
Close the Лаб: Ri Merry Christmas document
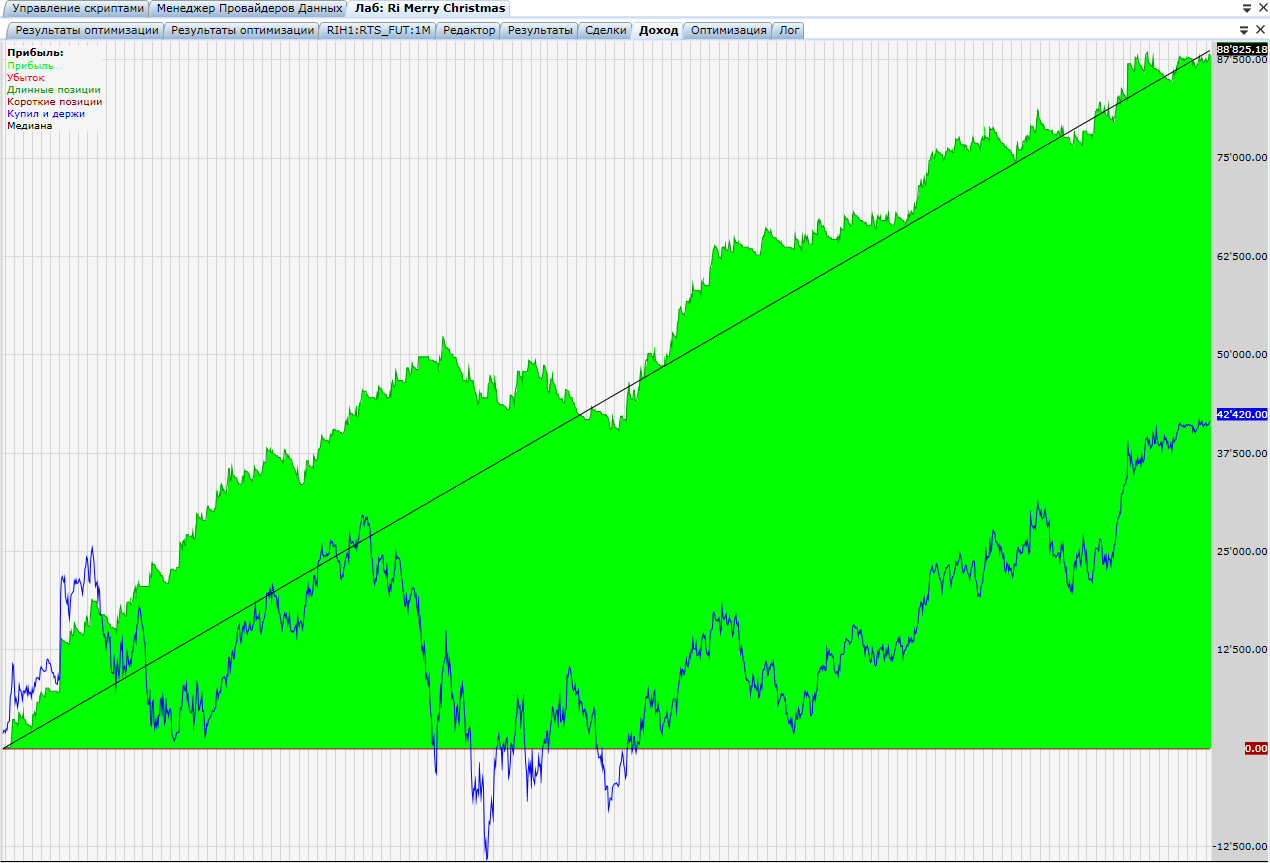point(1261,8)
